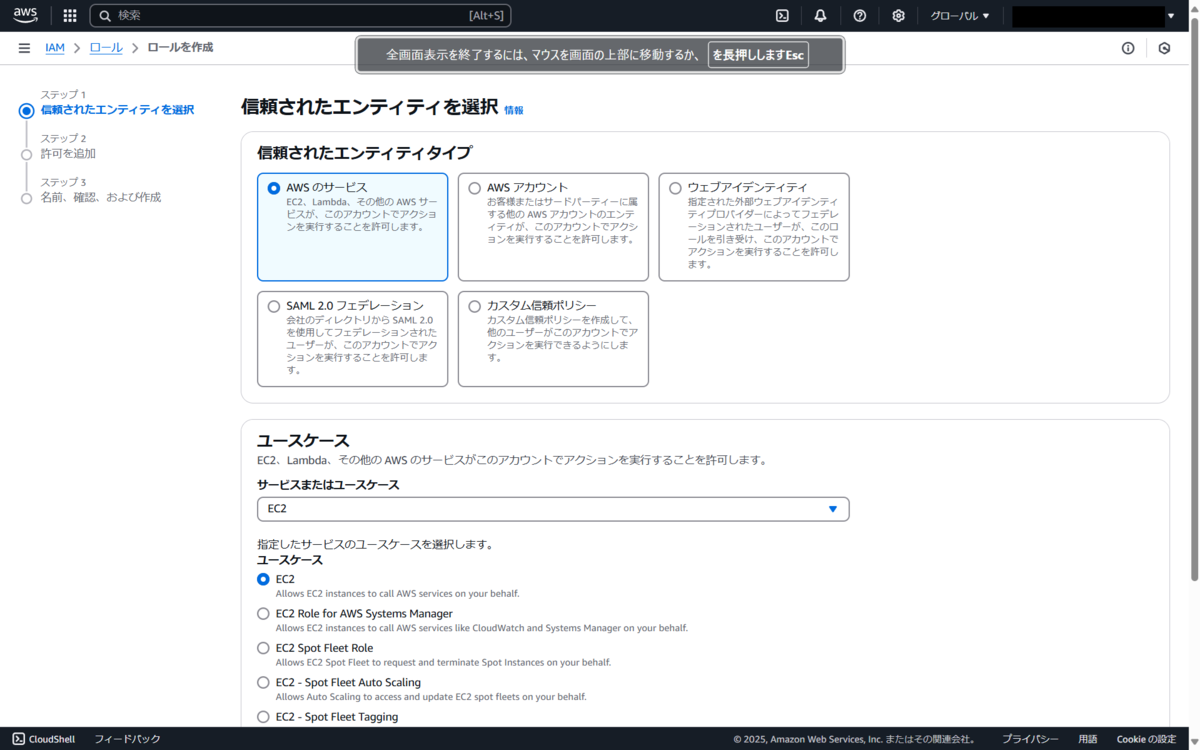This screenshot has height=750, width=1200.
Task: Click the ユースケース section heading
Action: [x=303, y=441]
